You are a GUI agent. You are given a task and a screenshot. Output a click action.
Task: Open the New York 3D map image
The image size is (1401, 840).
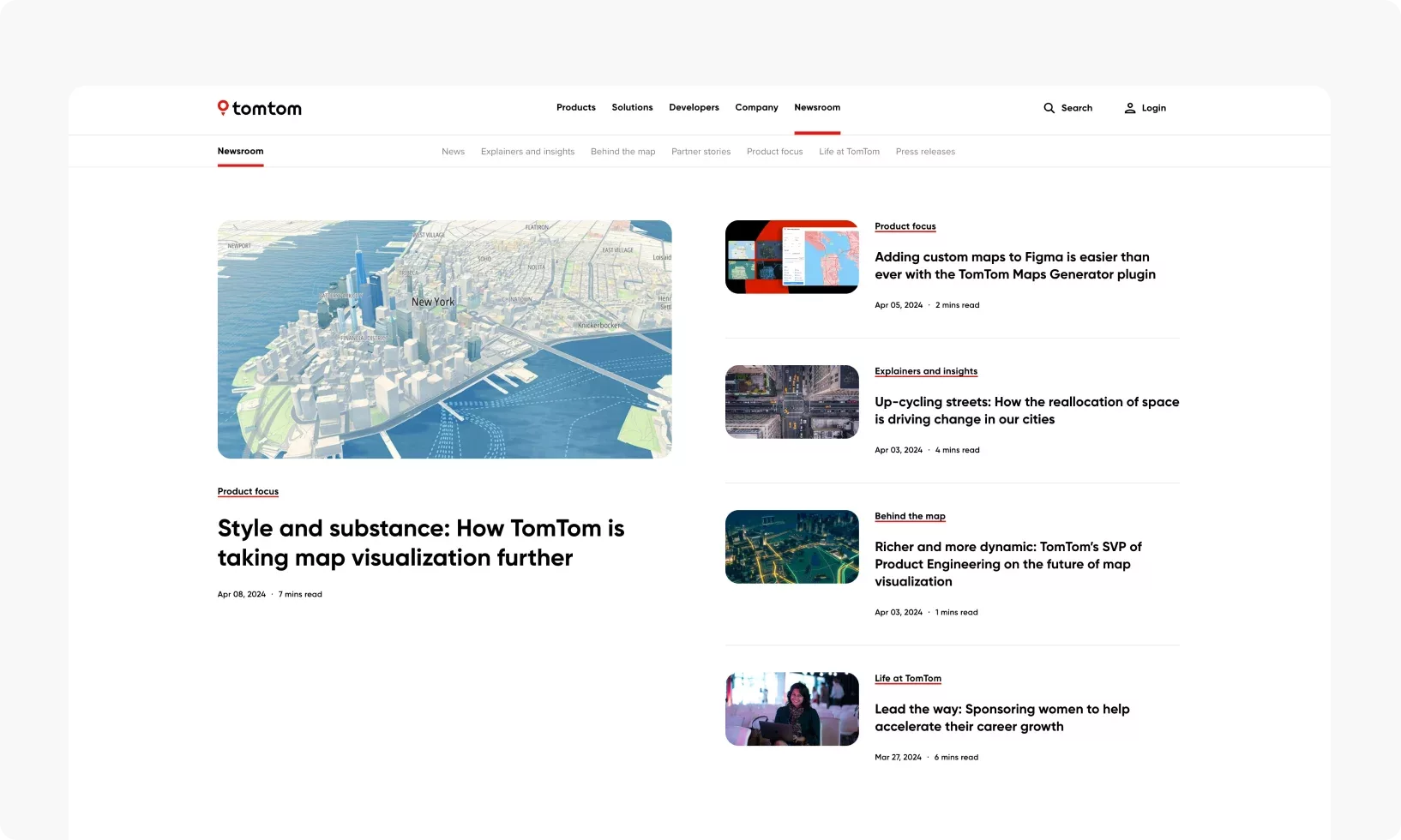(444, 339)
